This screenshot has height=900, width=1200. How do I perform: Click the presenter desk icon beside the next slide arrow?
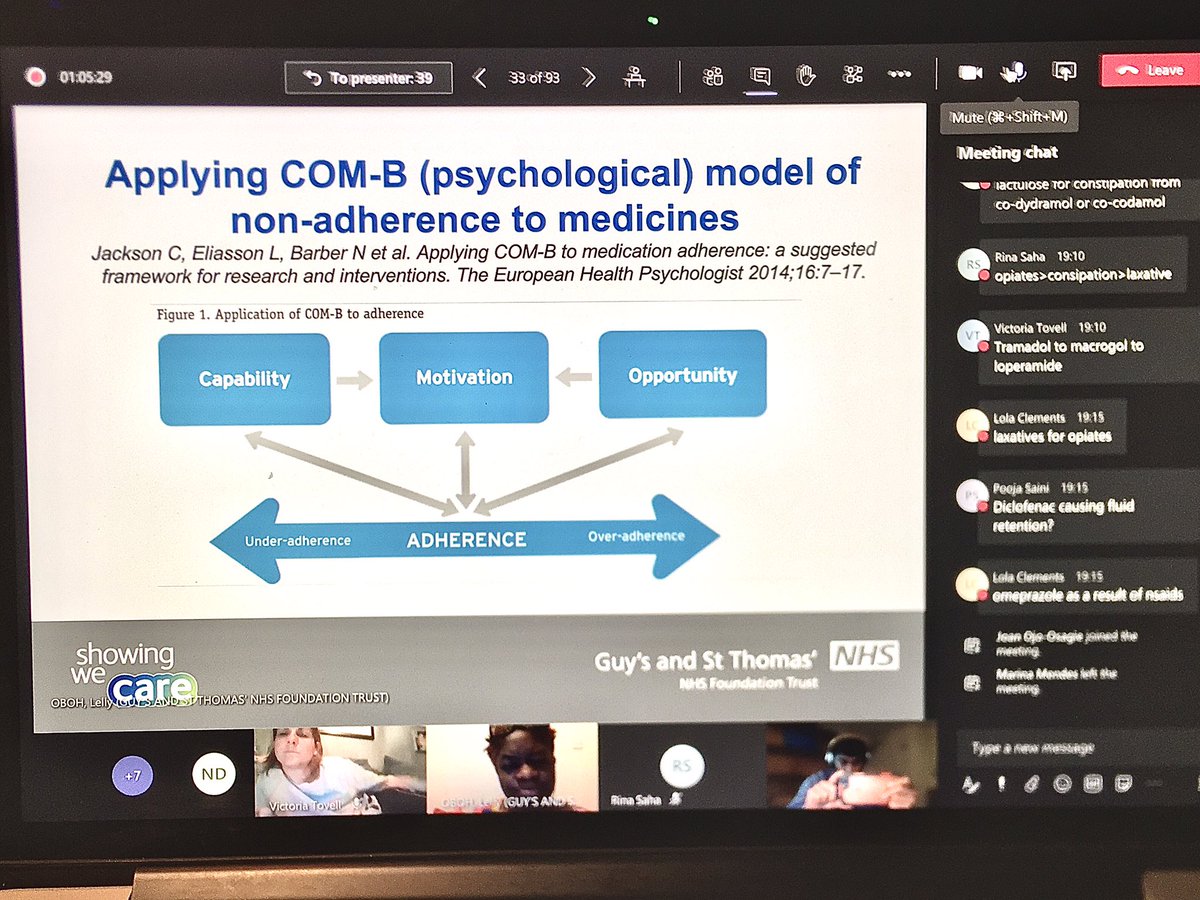tap(636, 76)
